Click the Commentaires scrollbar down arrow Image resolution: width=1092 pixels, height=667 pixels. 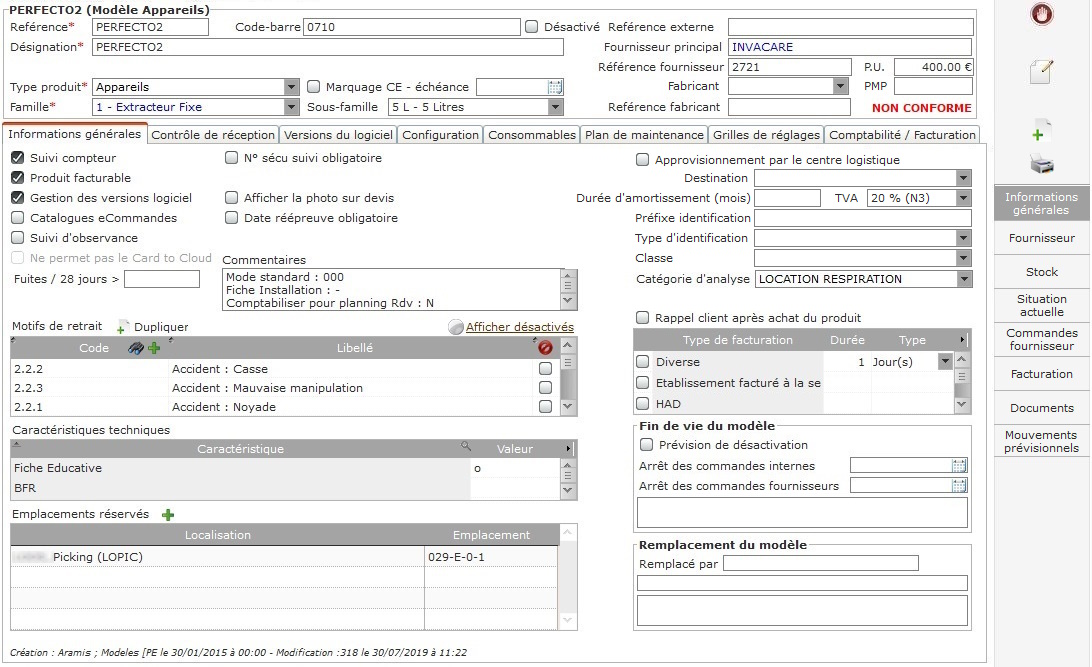coord(568,301)
